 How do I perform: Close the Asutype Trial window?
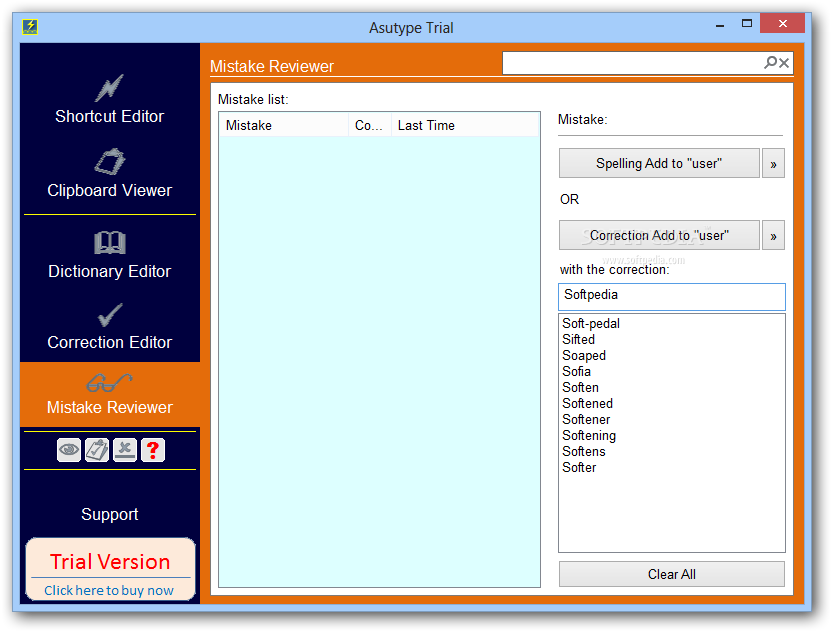point(783,23)
